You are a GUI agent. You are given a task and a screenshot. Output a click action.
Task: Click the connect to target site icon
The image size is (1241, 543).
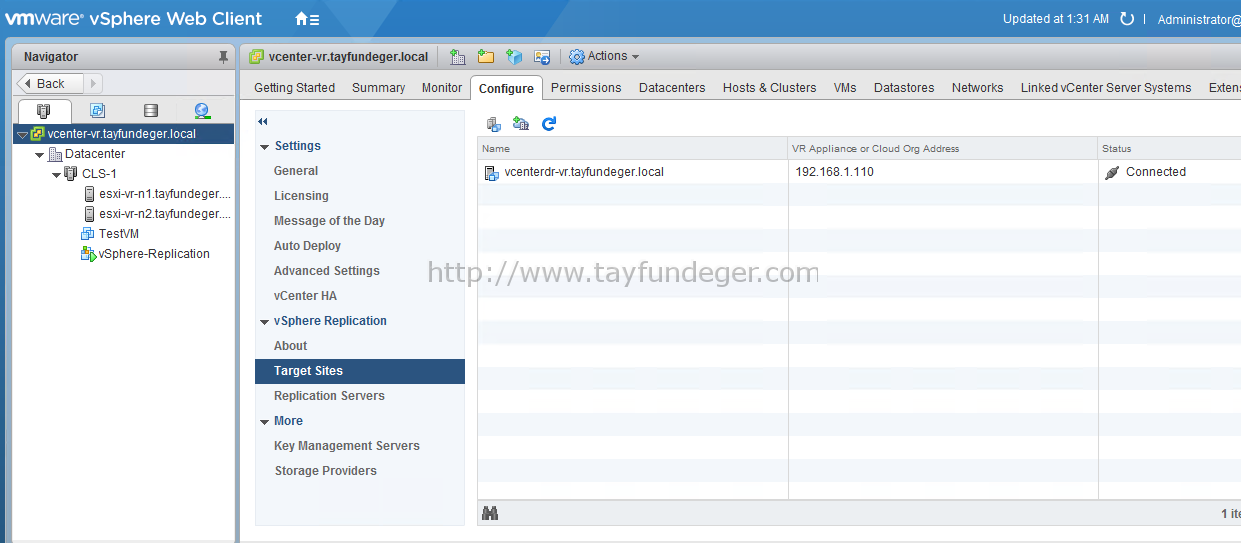(493, 124)
